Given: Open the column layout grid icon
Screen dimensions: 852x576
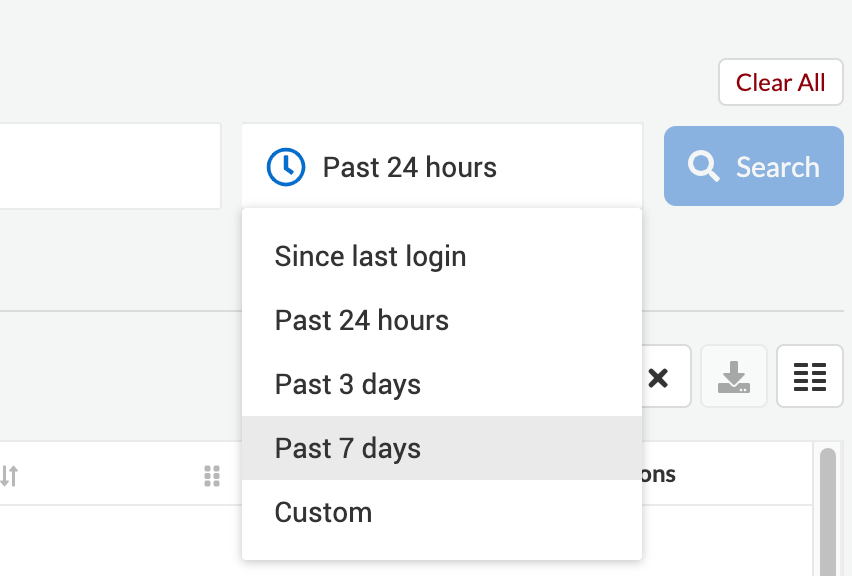Looking at the screenshot, I should 809,377.
